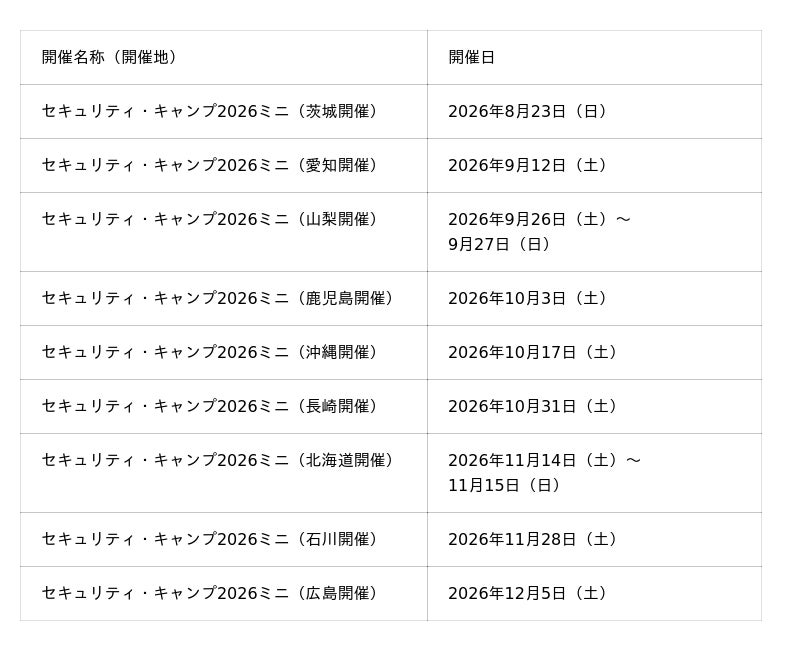Select the 鹿児島開催 event name cell

click(220, 298)
